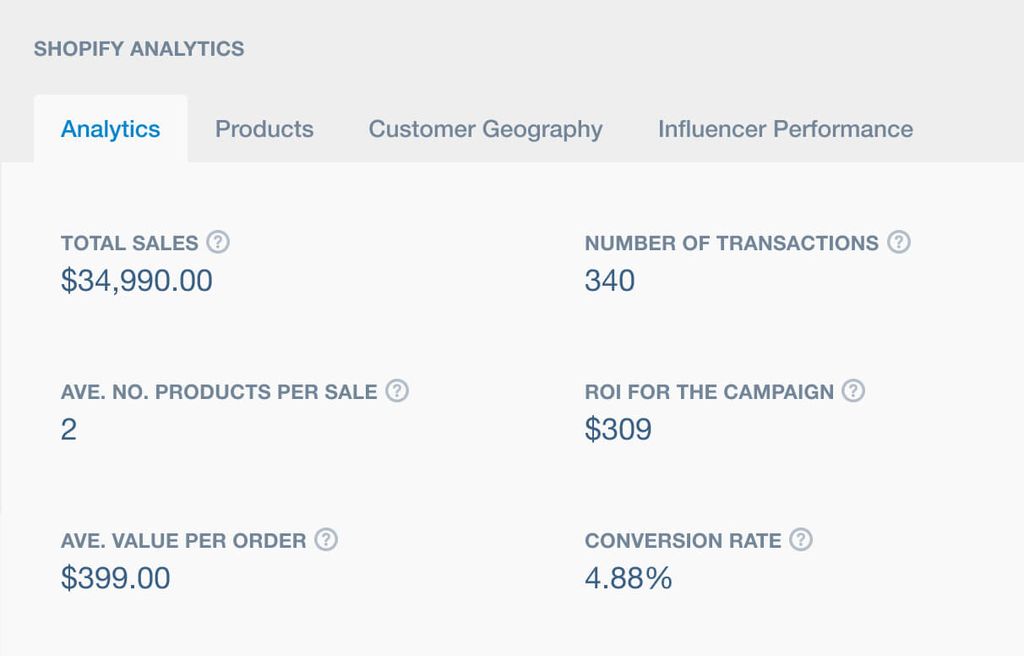Screen dimensions: 1024x656
Task: Click the Shopify Analytics section heading
Action: click(x=139, y=48)
